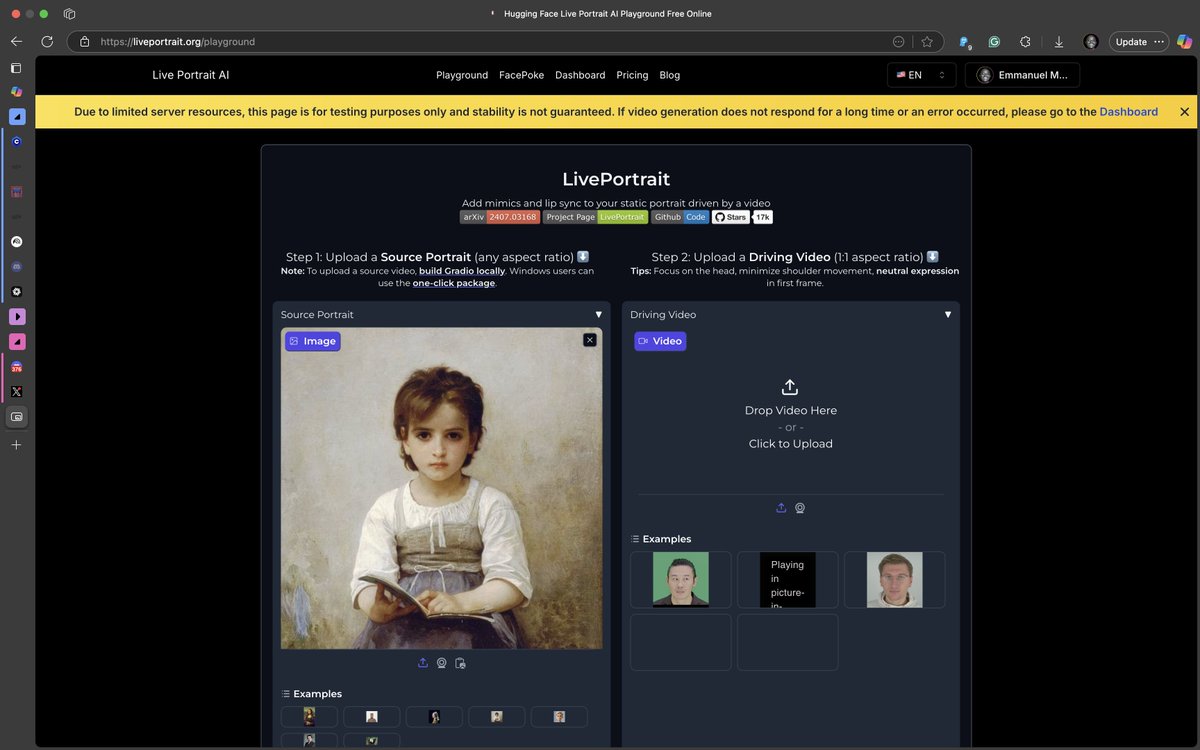The width and height of the screenshot is (1200, 750).
Task: Select the active picture-in-picture tab in sidebar
Action: 16,417
